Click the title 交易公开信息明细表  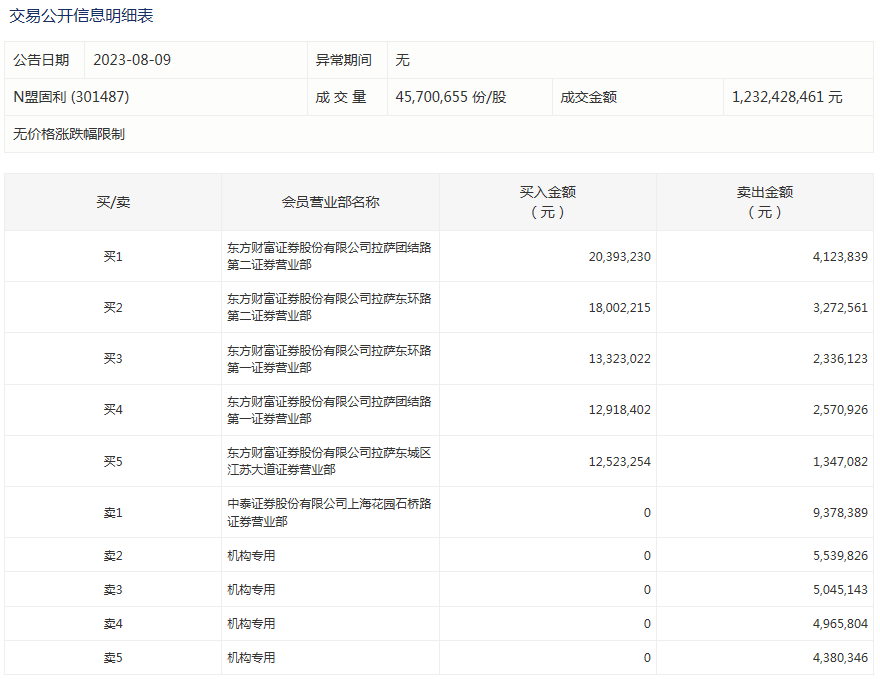(x=81, y=15)
